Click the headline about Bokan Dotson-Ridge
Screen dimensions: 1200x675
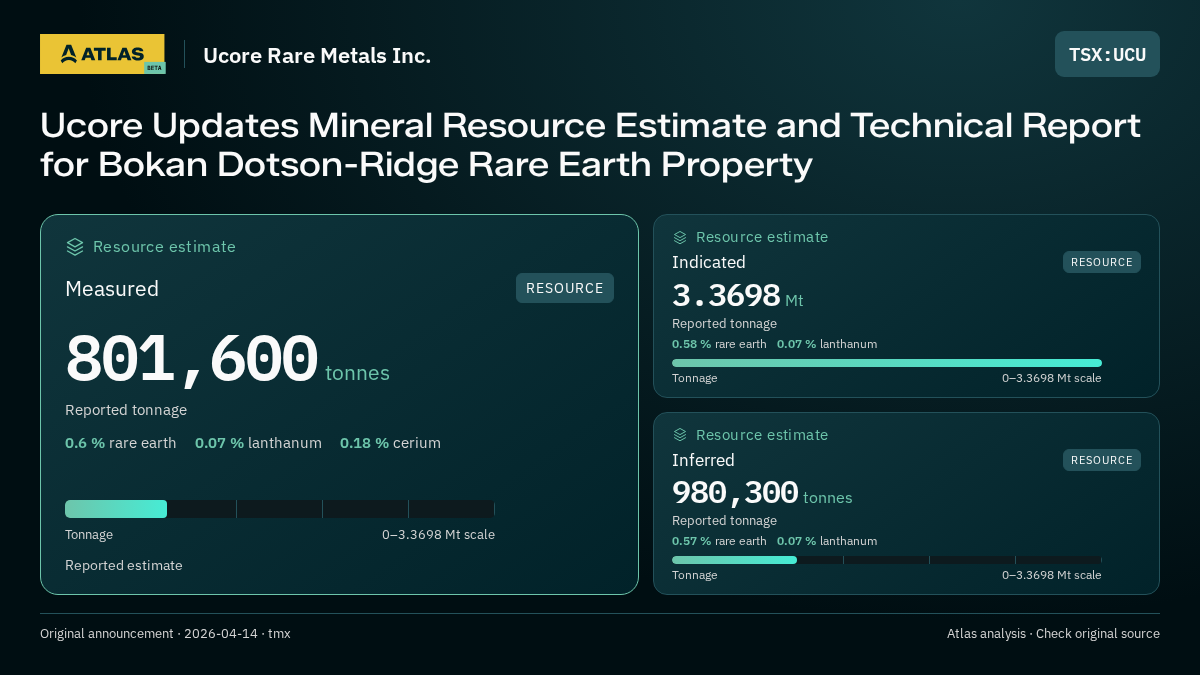pos(590,145)
